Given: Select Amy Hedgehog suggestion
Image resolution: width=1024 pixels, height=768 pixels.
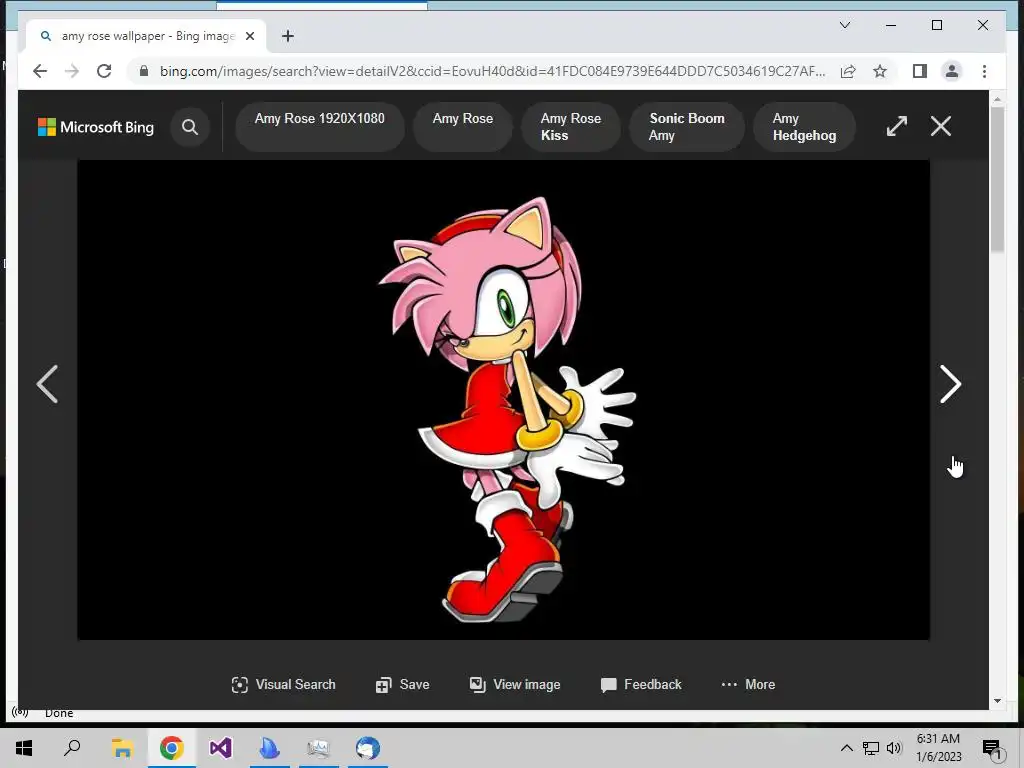Looking at the screenshot, I should [x=804, y=127].
